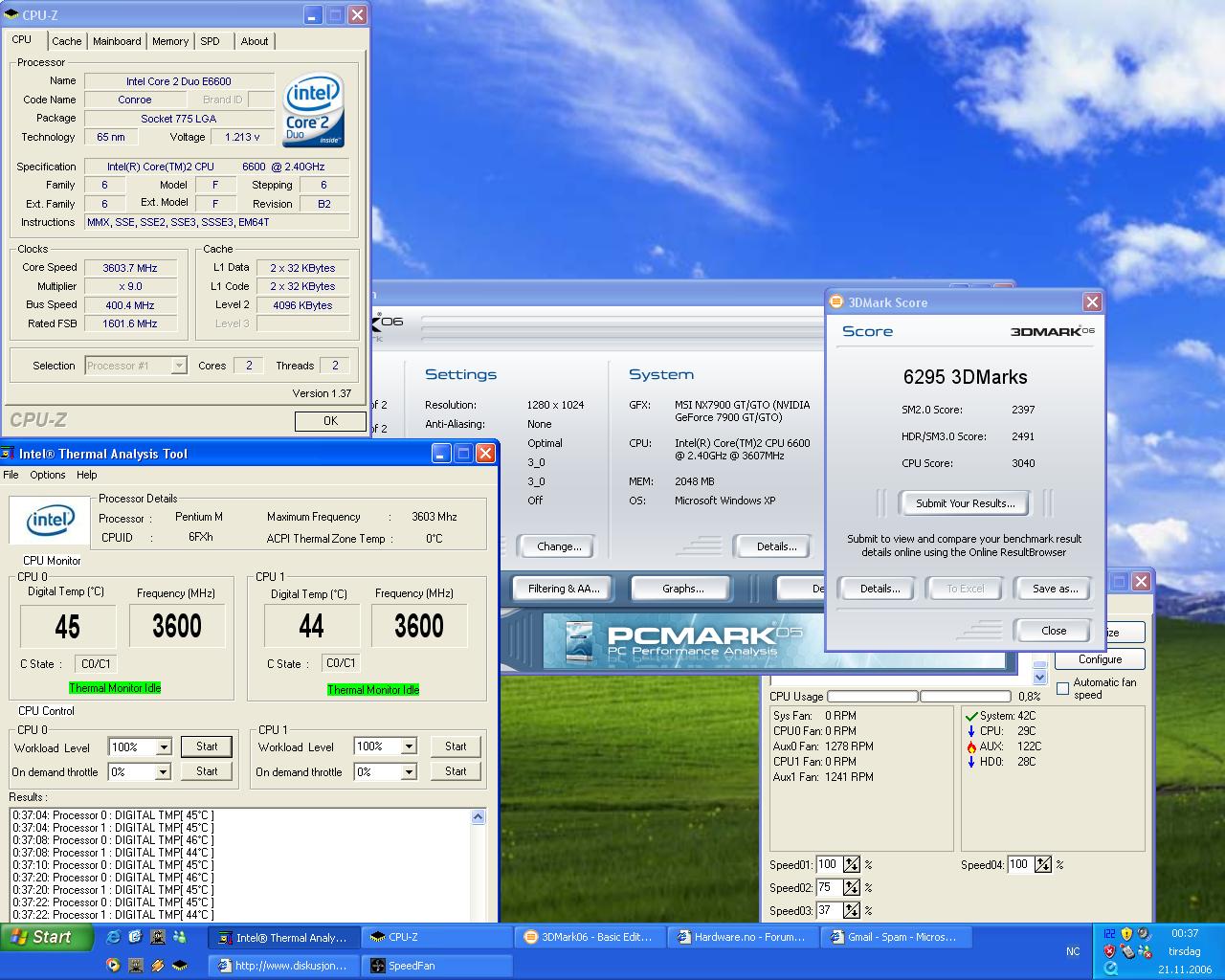Open CPU 1 Workload Level dropdown
Viewport: 1225px width, 980px height.
(409, 746)
